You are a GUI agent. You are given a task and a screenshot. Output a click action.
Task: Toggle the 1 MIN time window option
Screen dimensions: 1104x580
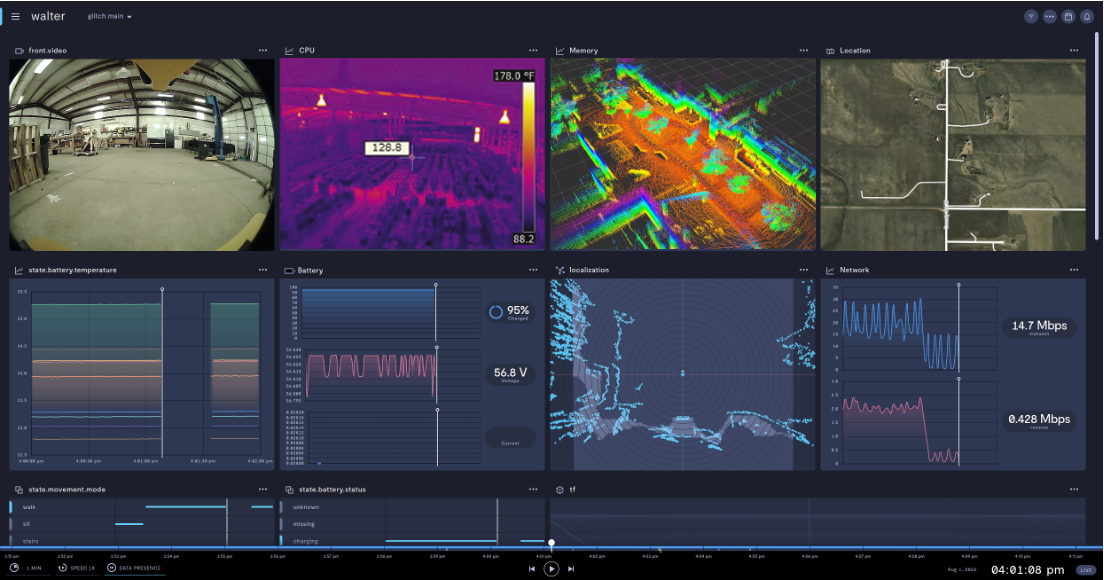coord(27,568)
